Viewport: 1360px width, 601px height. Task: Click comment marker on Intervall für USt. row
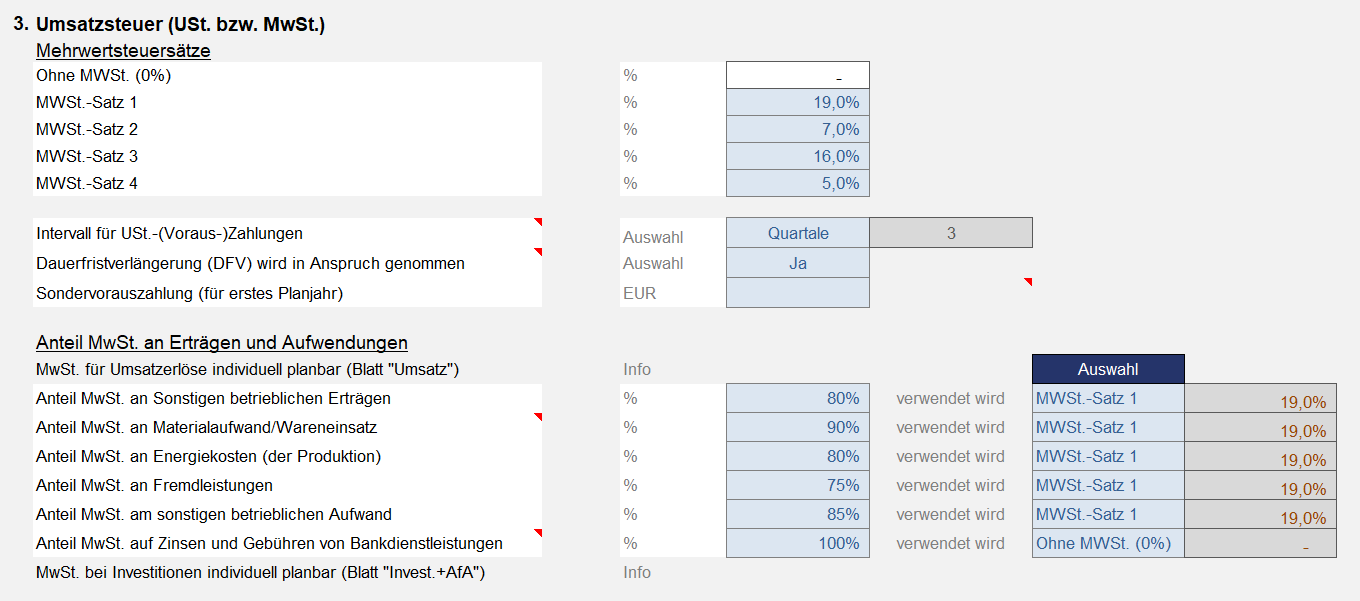coord(537,222)
